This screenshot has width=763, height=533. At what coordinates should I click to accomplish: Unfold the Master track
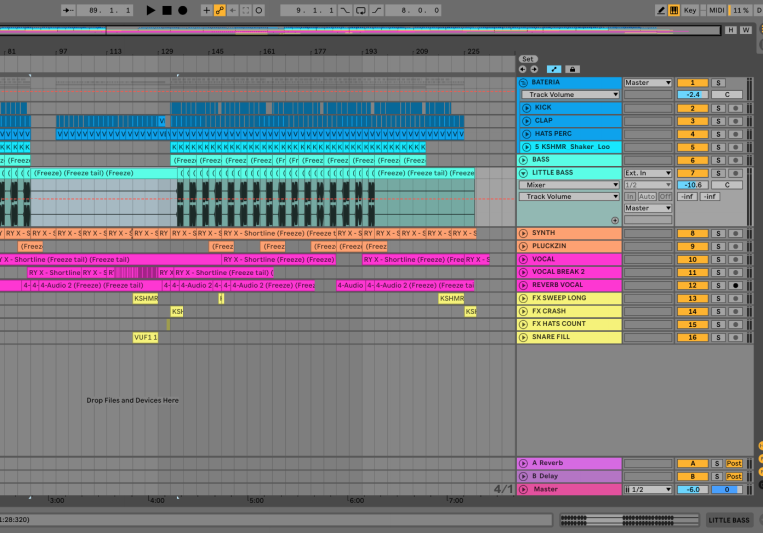tap(524, 489)
